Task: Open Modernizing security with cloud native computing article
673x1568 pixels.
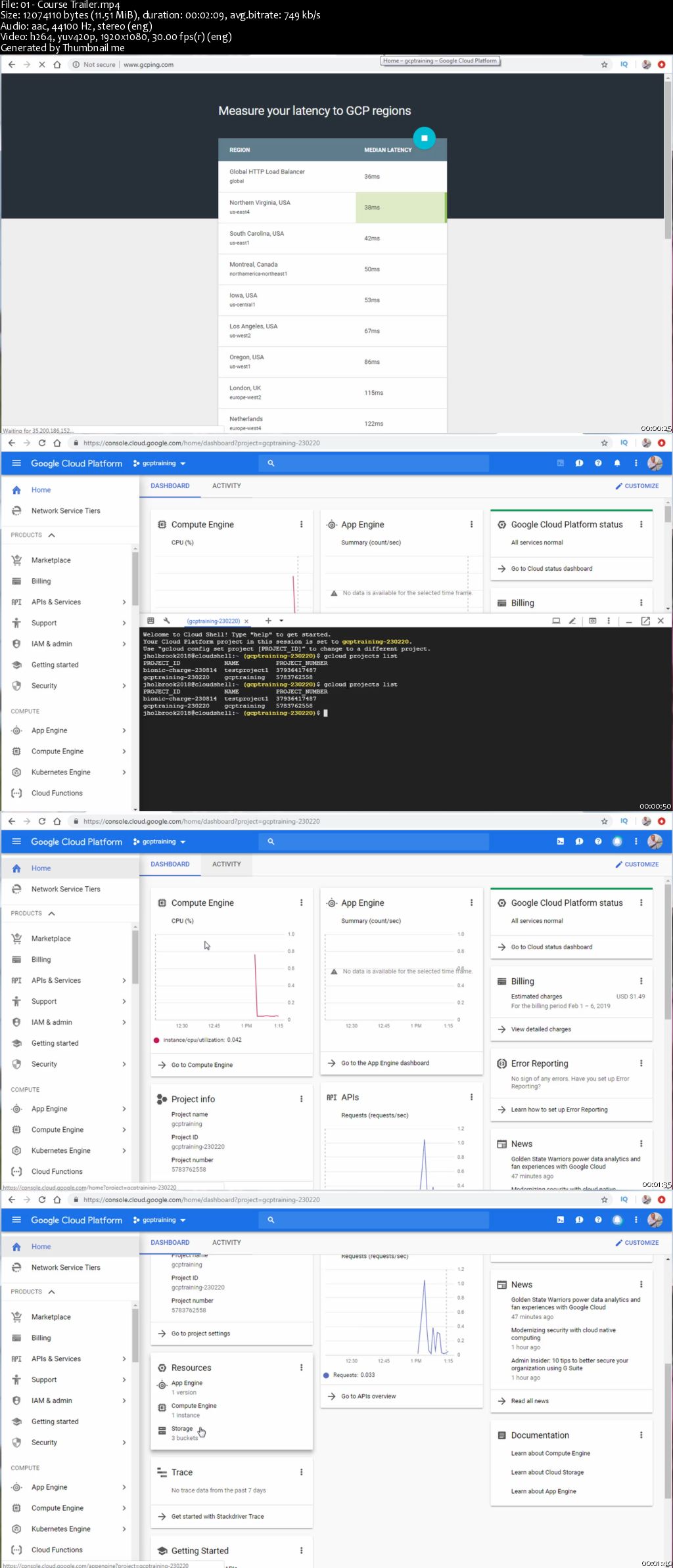Action: 563,1333
